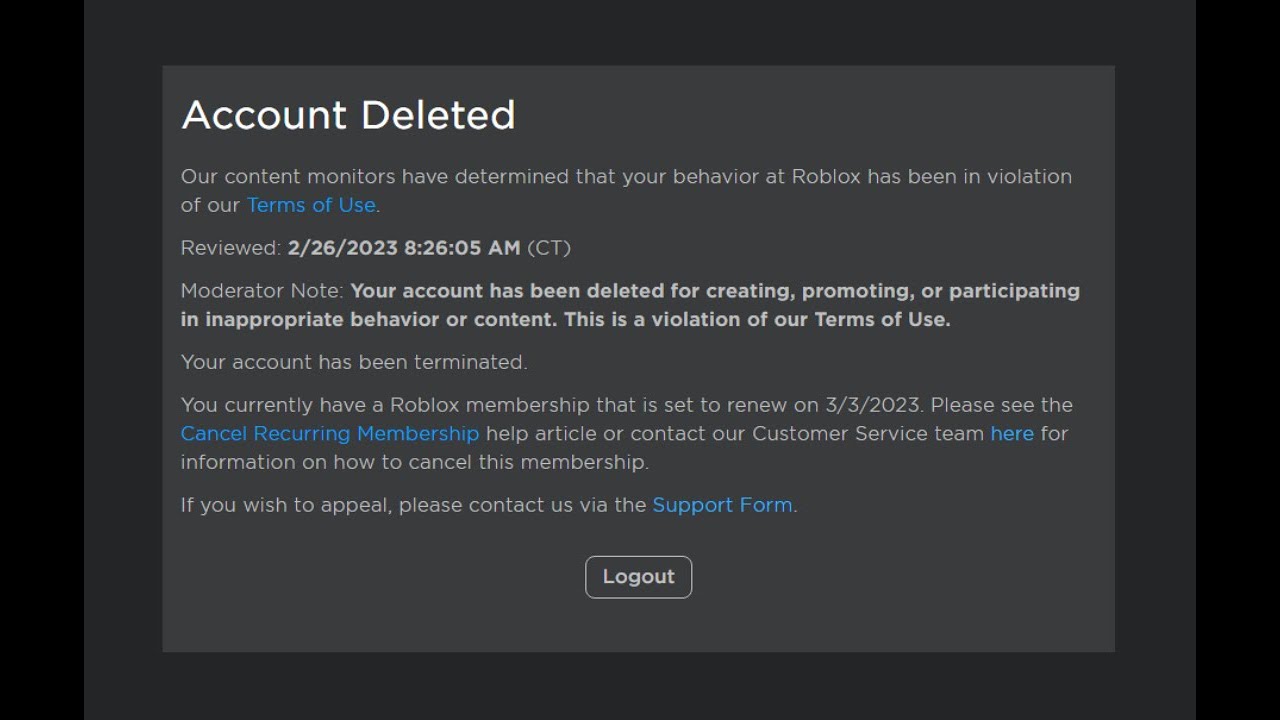Open the Support Form link to appeal
This screenshot has width=1280, height=720.
(x=722, y=505)
